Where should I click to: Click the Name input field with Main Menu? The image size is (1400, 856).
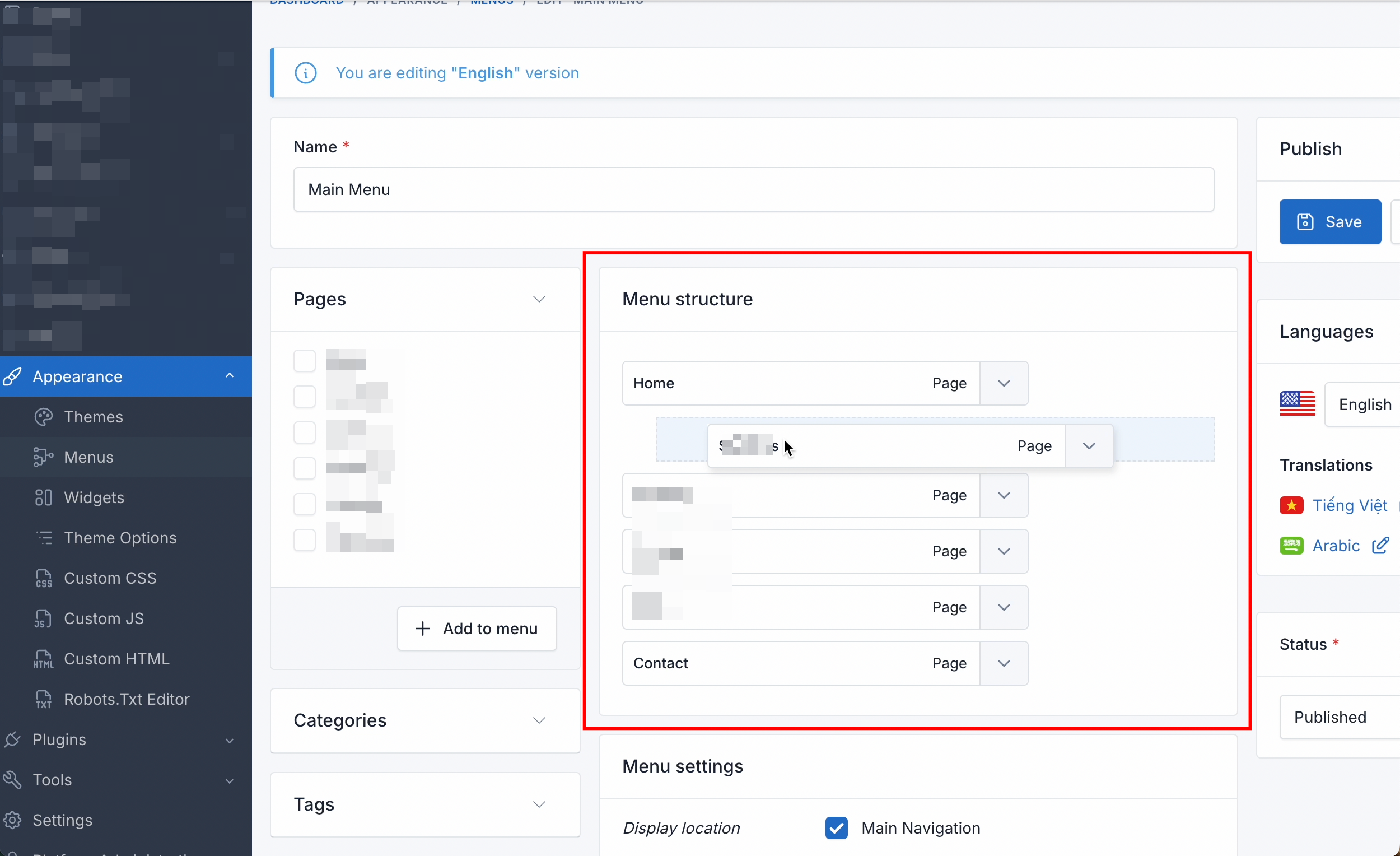(753, 189)
